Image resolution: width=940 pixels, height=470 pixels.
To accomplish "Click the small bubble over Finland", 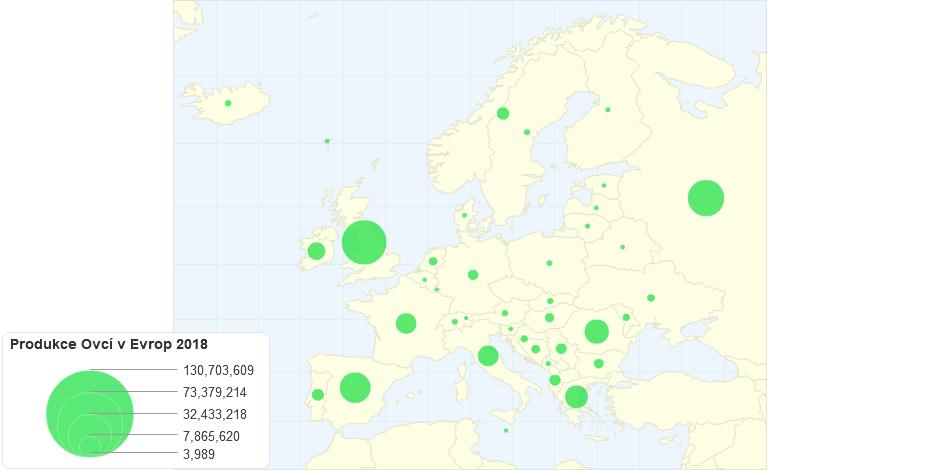I will [608, 110].
